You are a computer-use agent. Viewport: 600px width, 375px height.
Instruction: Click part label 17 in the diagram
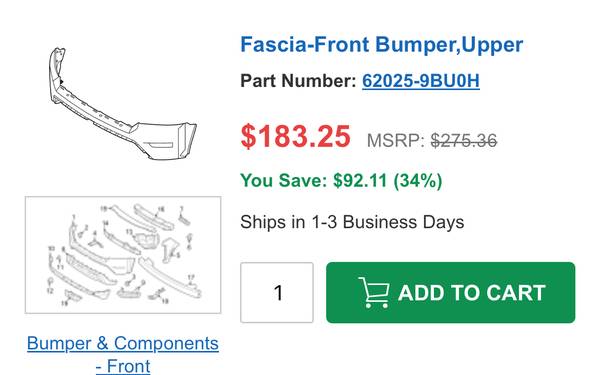(191, 277)
